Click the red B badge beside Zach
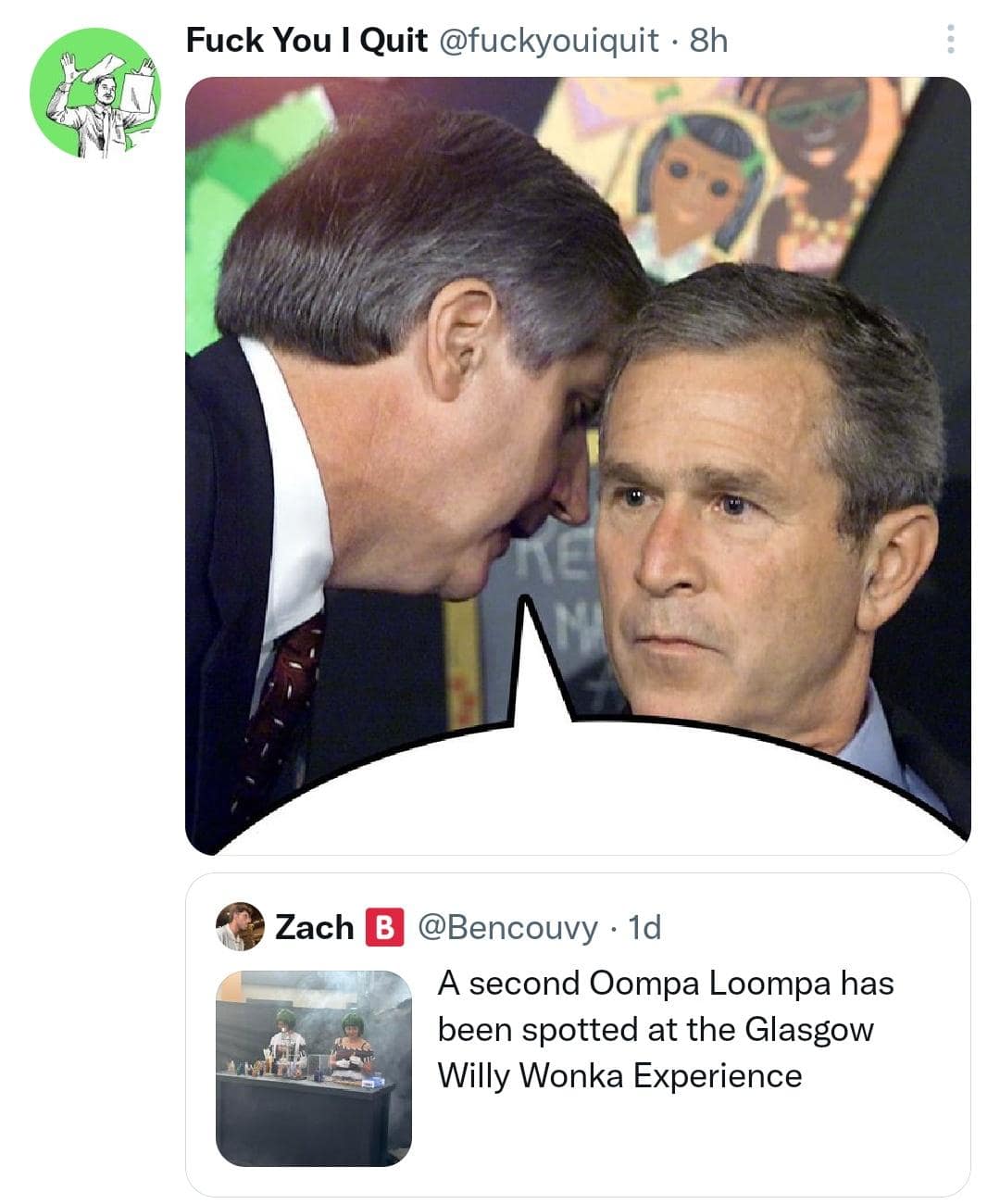This screenshot has width=1000, height=1204. 384,927
